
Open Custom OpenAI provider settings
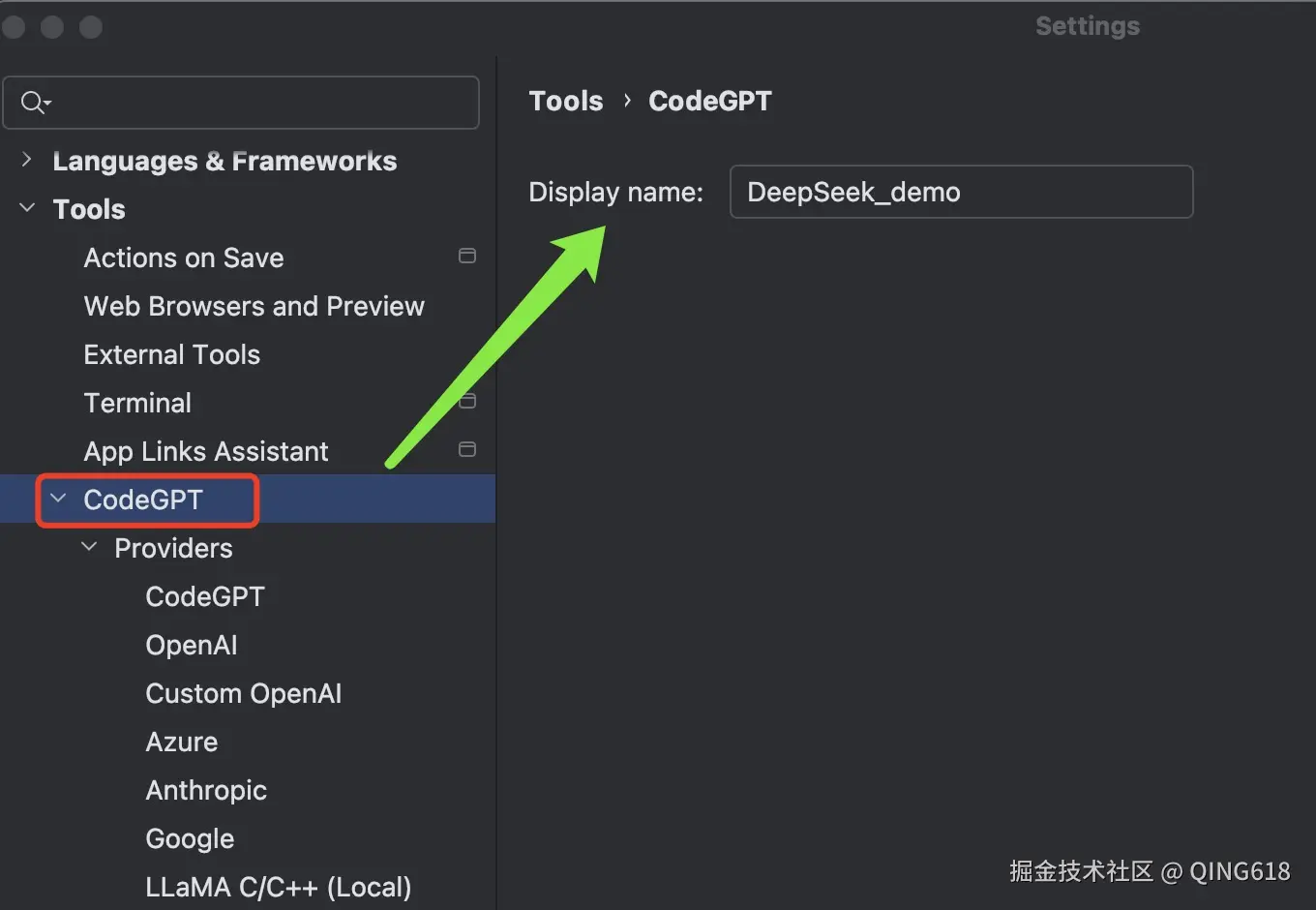pos(243,694)
